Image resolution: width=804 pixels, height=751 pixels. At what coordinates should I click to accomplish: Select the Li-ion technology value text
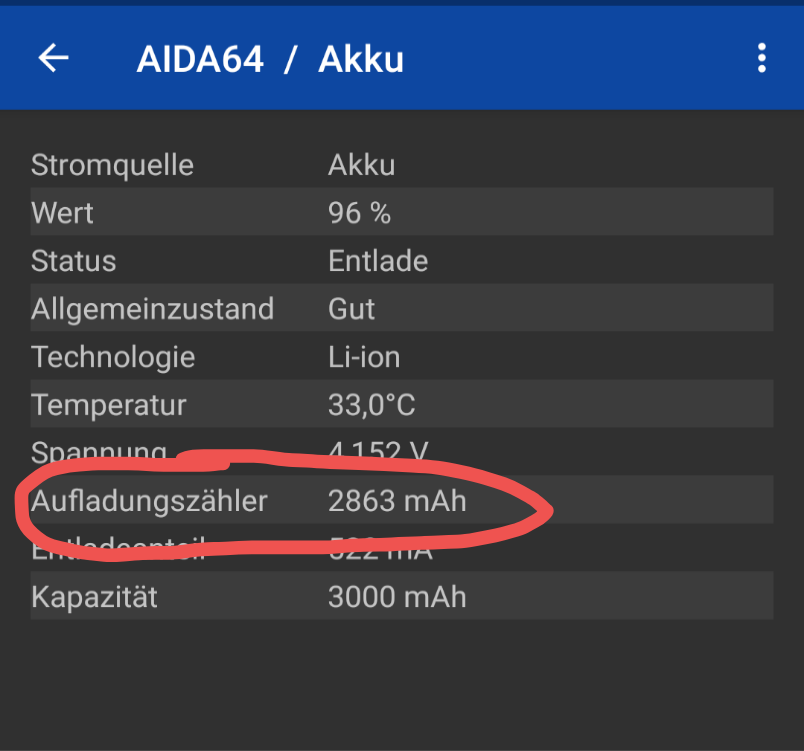[364, 357]
